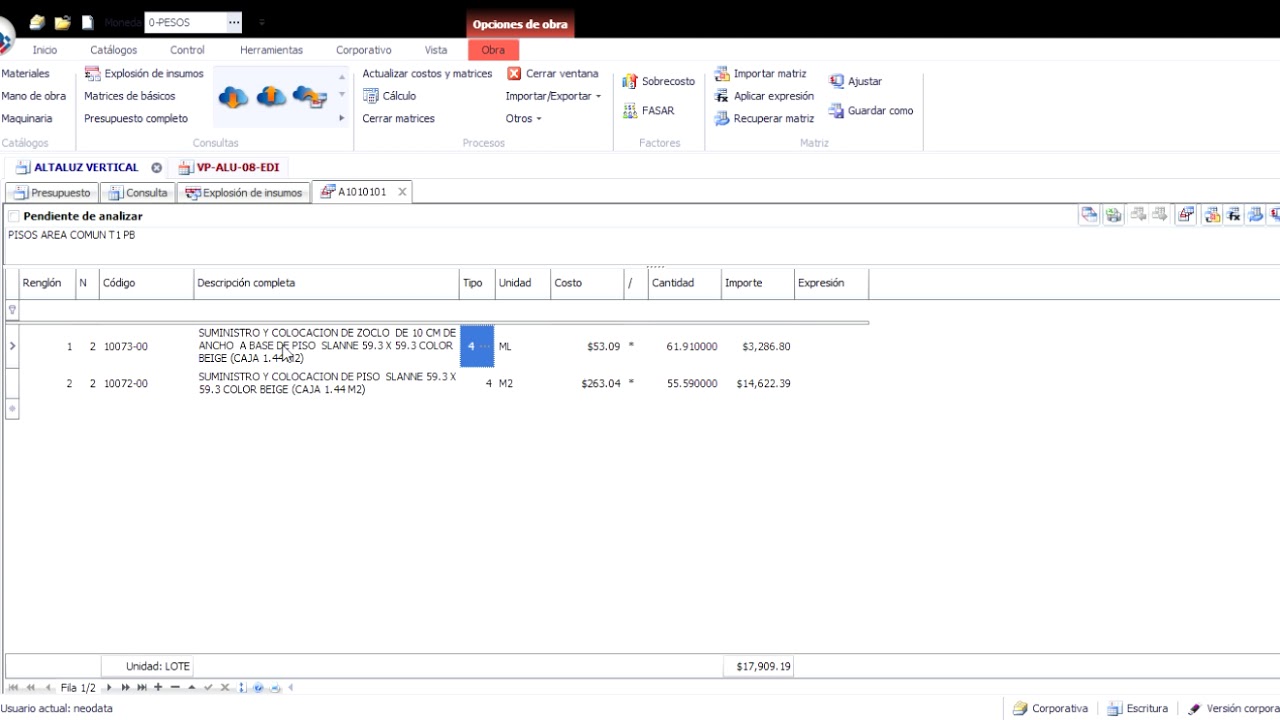Click the fx expression icon in the matrix toolbar
Viewport: 1280px width, 720px height.
[x=1234, y=215]
